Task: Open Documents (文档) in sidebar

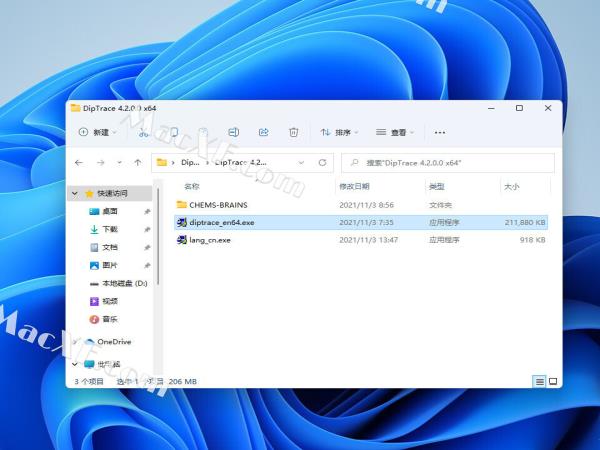Action: [x=110, y=247]
